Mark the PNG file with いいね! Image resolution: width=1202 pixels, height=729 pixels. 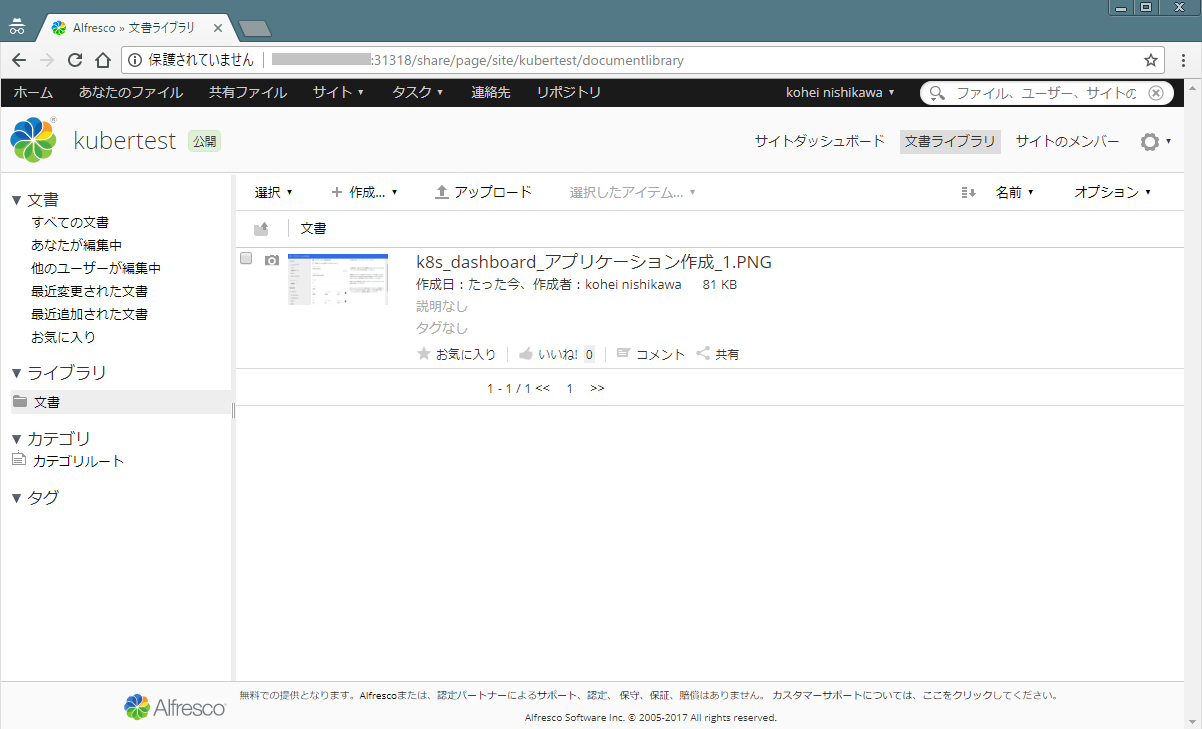pyautogui.click(x=551, y=353)
